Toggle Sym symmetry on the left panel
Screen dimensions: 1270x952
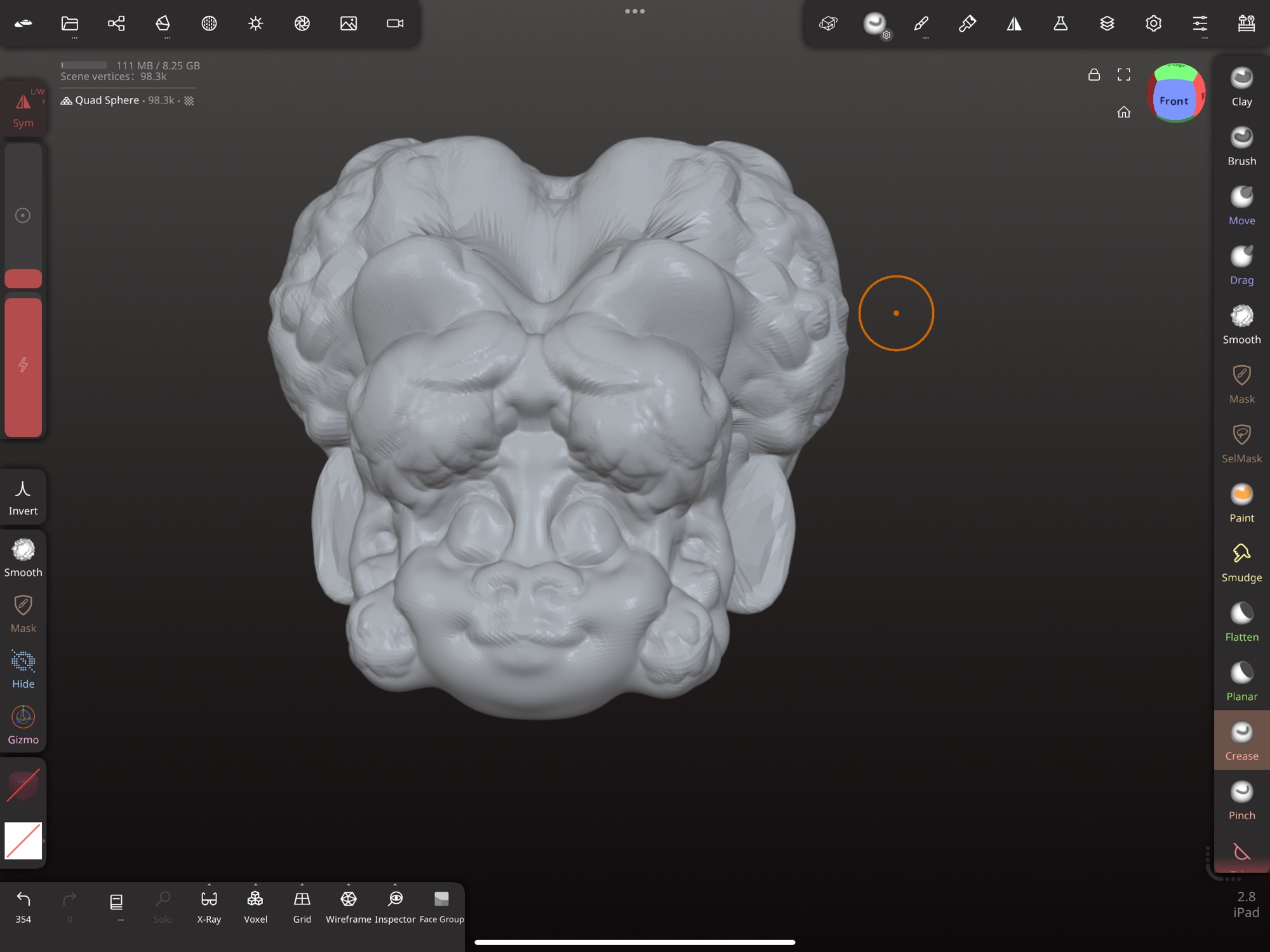coord(23,109)
